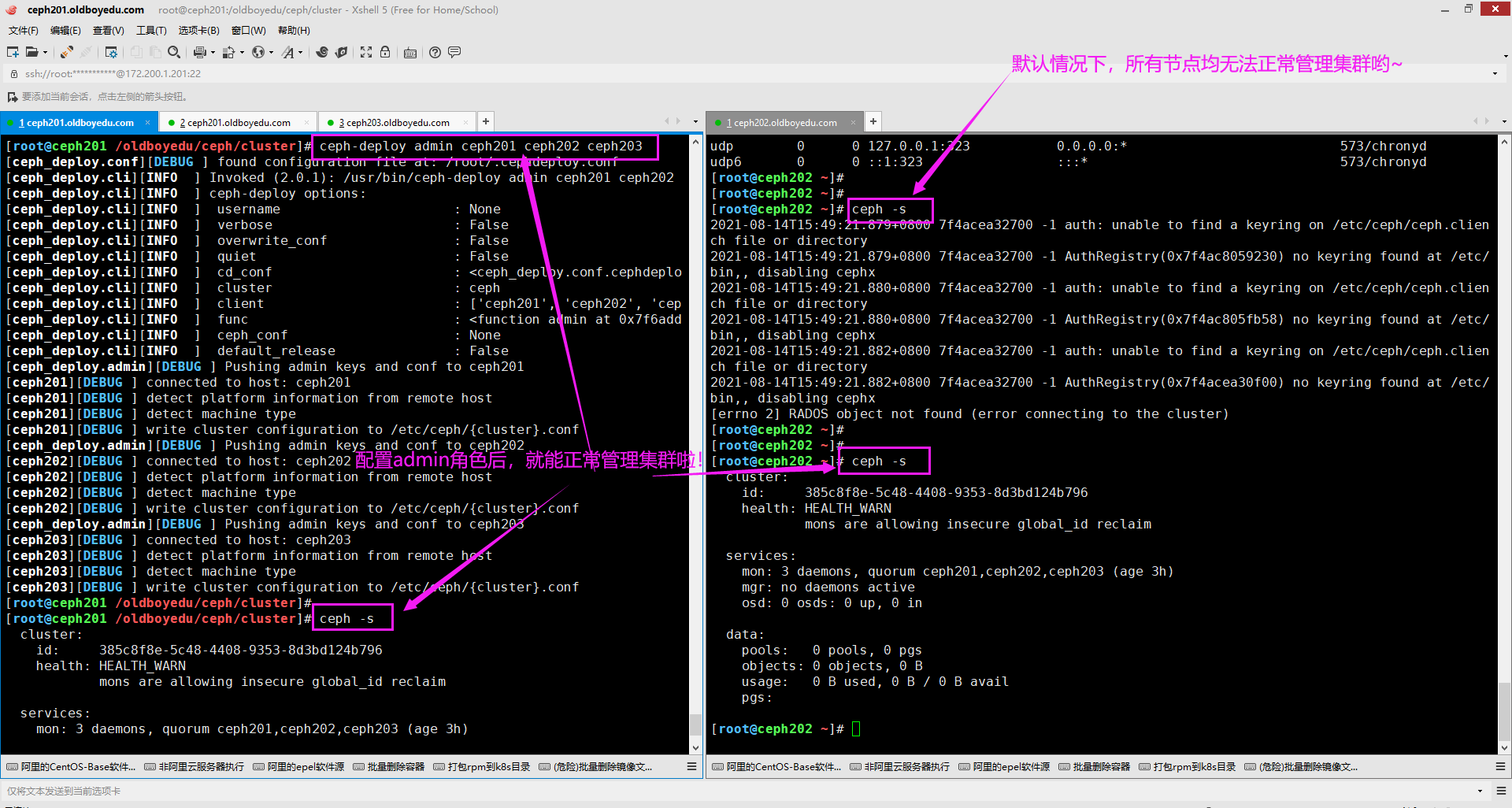Click the Help question mark icon

coord(435,52)
